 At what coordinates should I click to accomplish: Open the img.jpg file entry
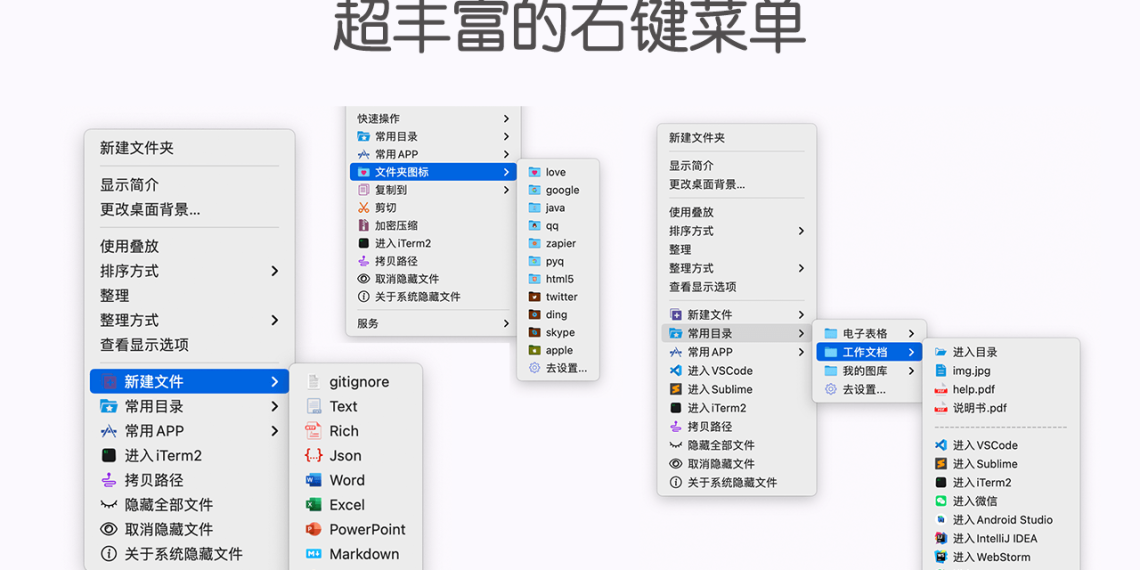[971, 371]
